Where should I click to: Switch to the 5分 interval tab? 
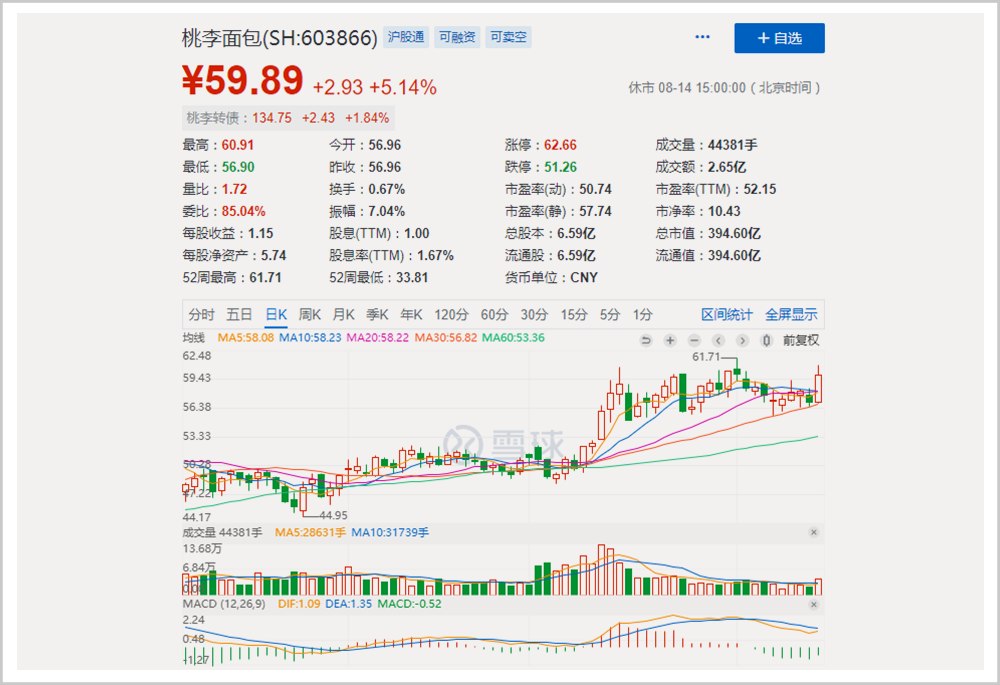pyautogui.click(x=610, y=314)
